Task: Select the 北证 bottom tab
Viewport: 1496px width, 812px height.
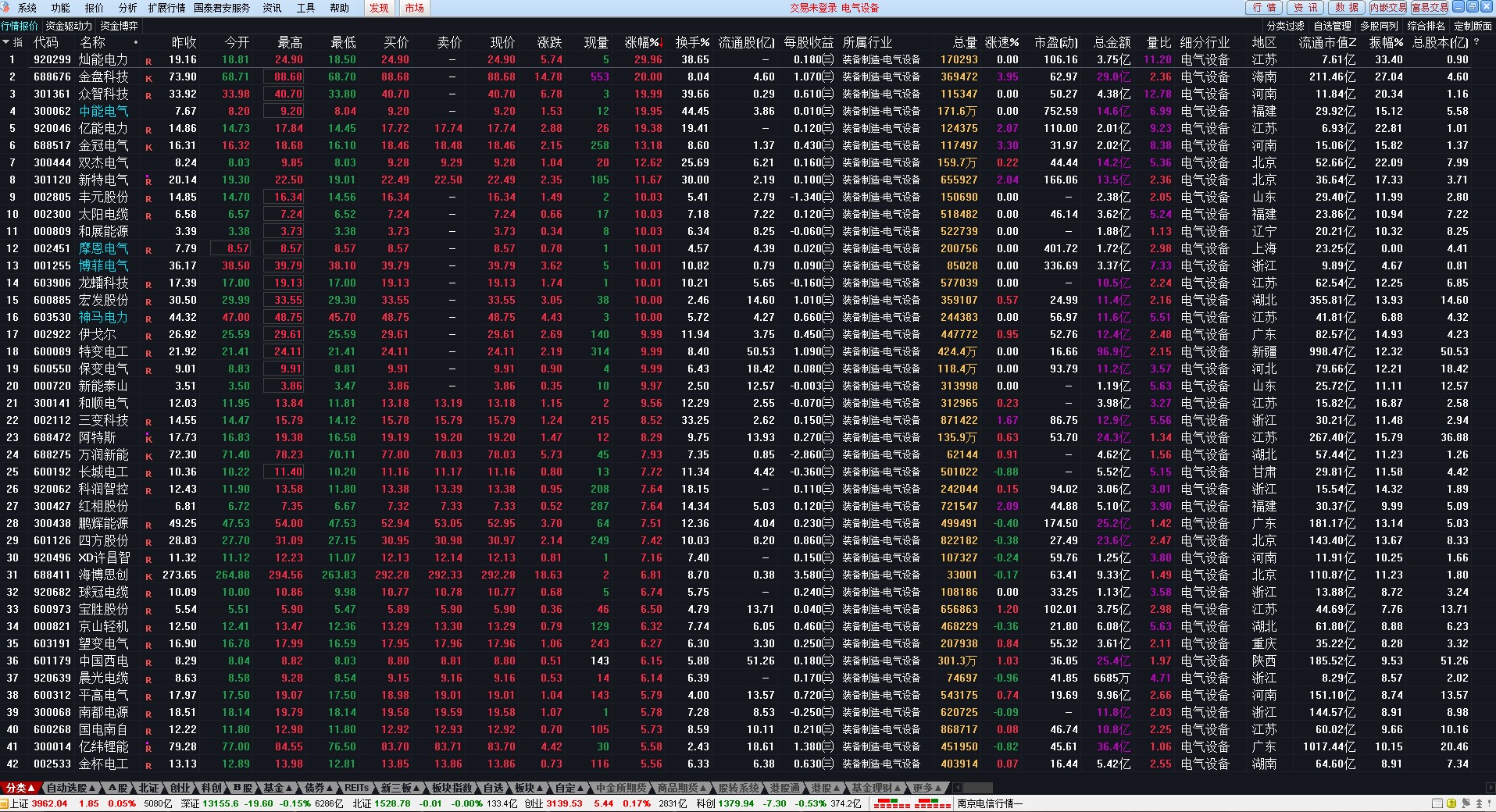Action: 149,788
